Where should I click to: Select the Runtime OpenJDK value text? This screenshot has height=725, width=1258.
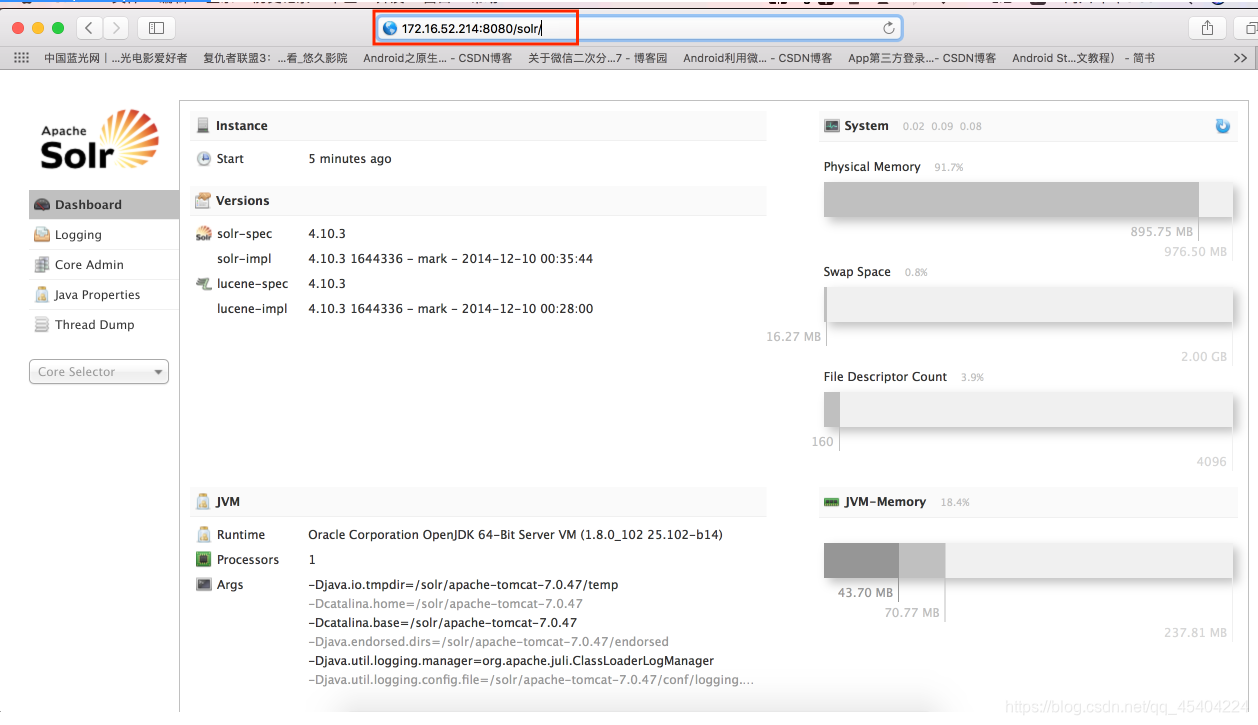pos(515,534)
